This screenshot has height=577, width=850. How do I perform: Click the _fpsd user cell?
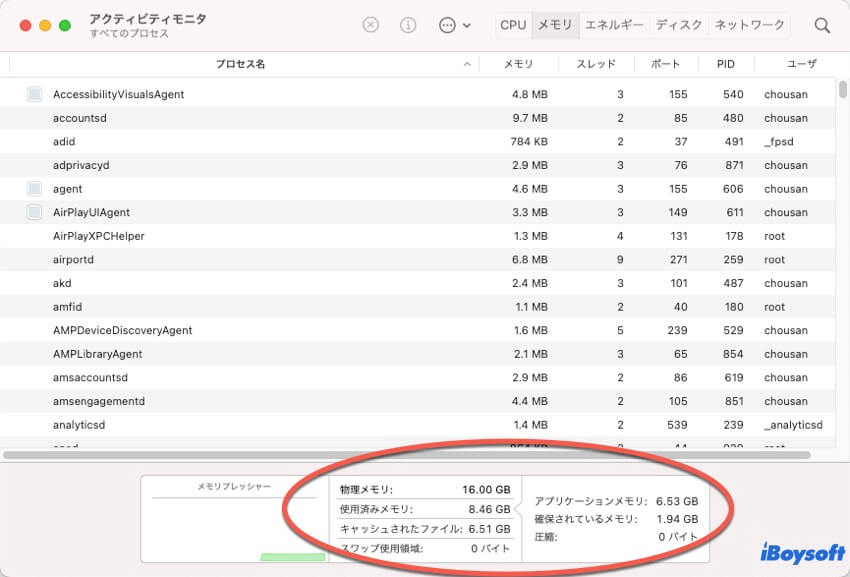point(779,142)
